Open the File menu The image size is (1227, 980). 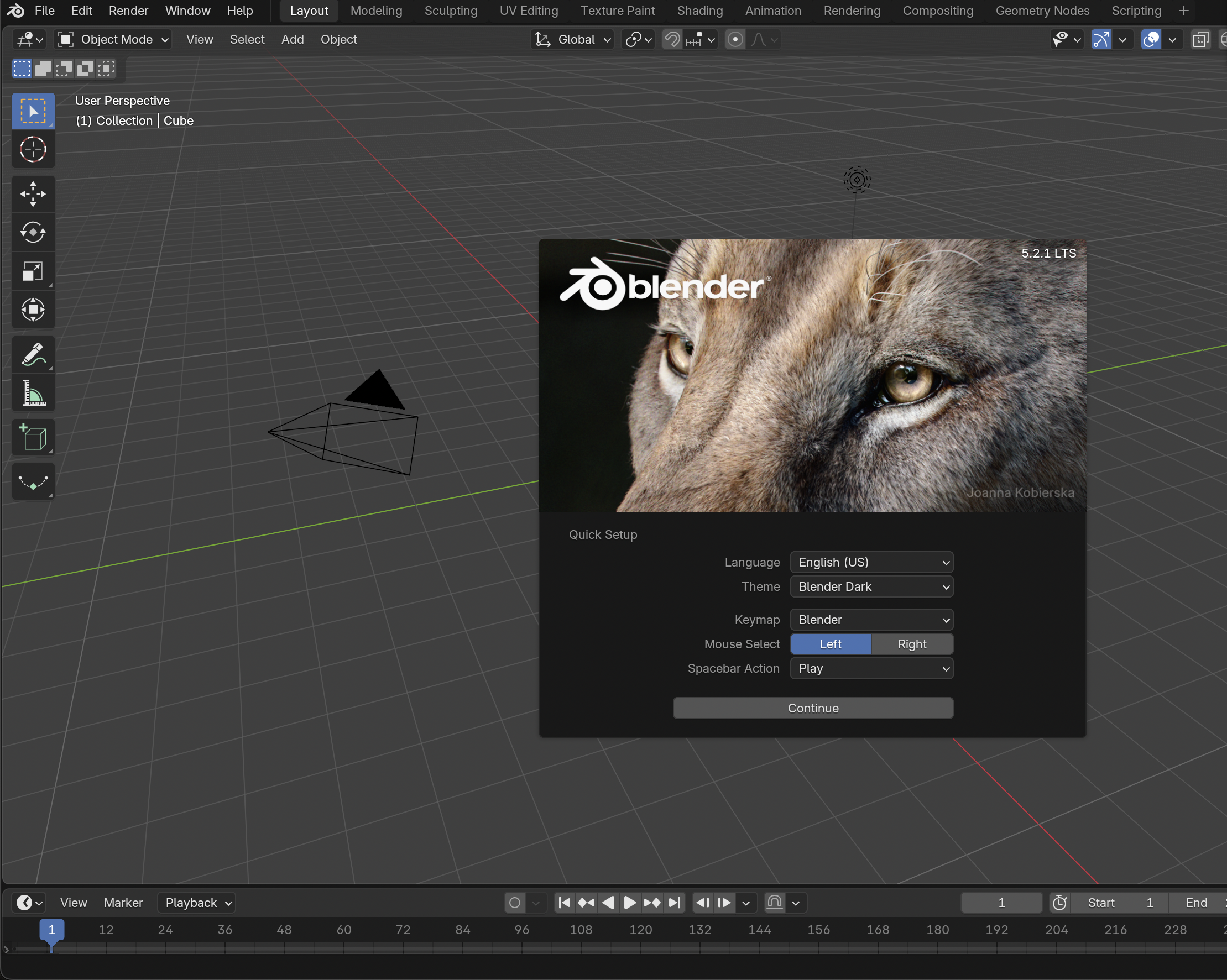point(44,11)
